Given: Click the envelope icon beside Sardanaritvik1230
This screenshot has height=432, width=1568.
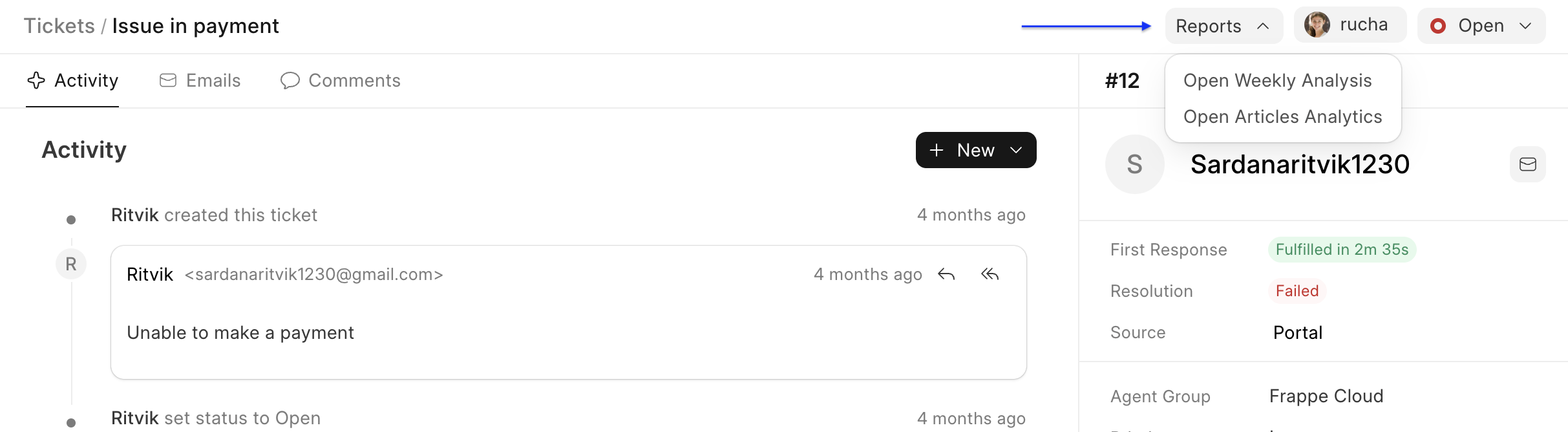Looking at the screenshot, I should pyautogui.click(x=1527, y=164).
